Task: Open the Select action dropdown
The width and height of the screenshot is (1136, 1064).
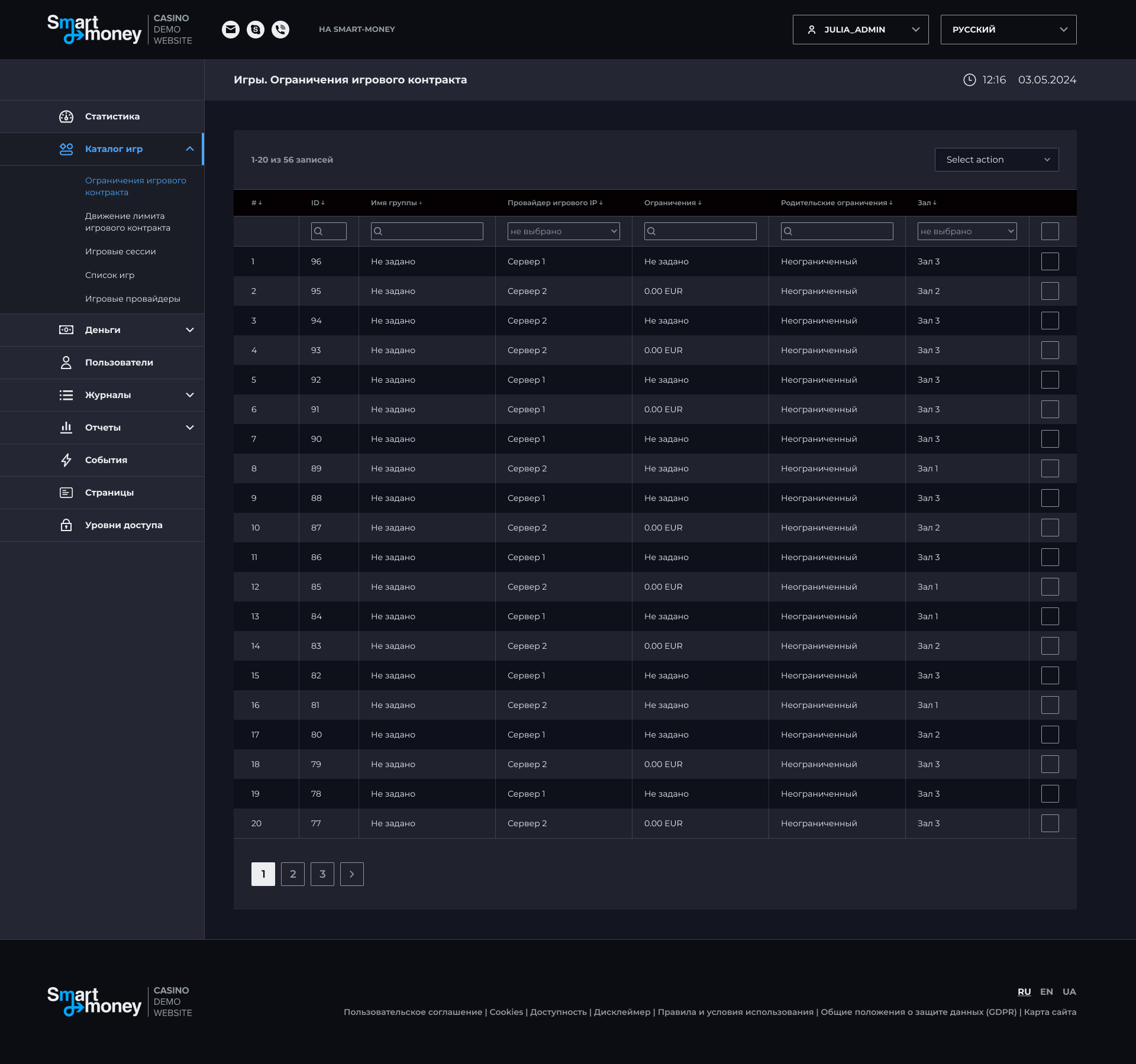Action: tap(996, 160)
